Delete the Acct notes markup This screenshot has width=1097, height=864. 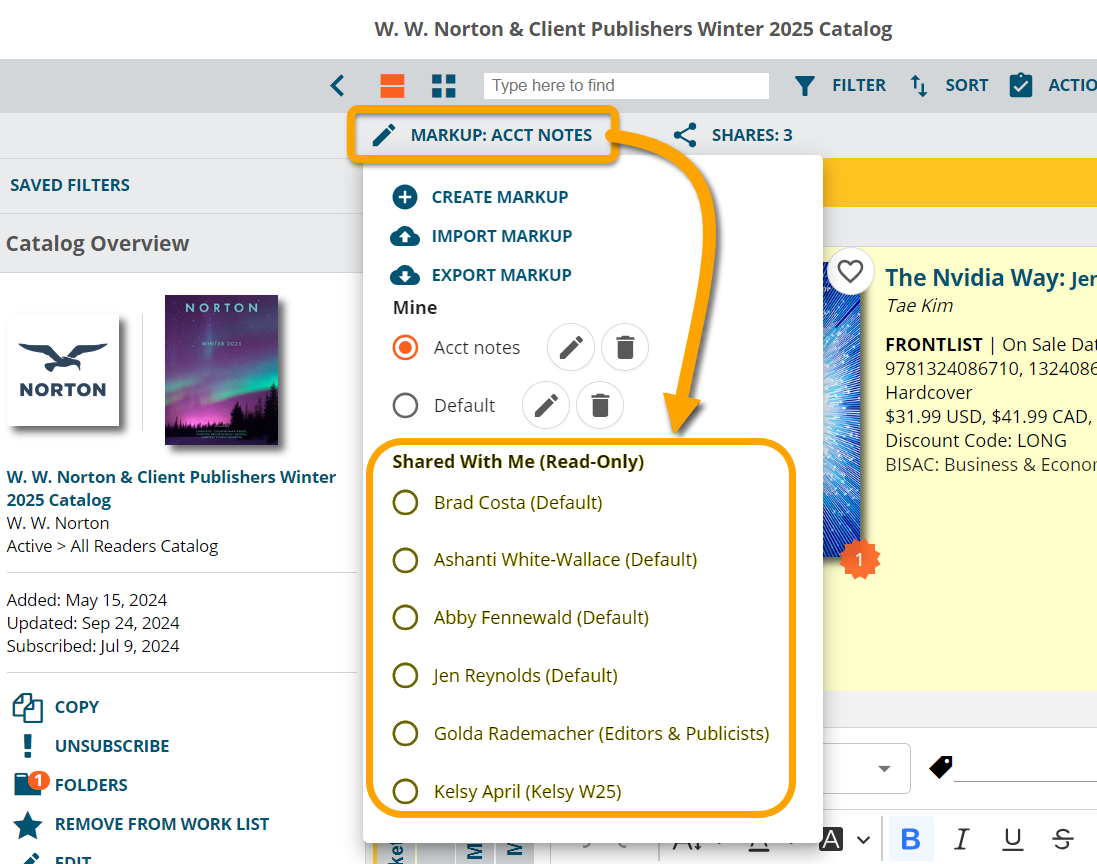[625, 347]
